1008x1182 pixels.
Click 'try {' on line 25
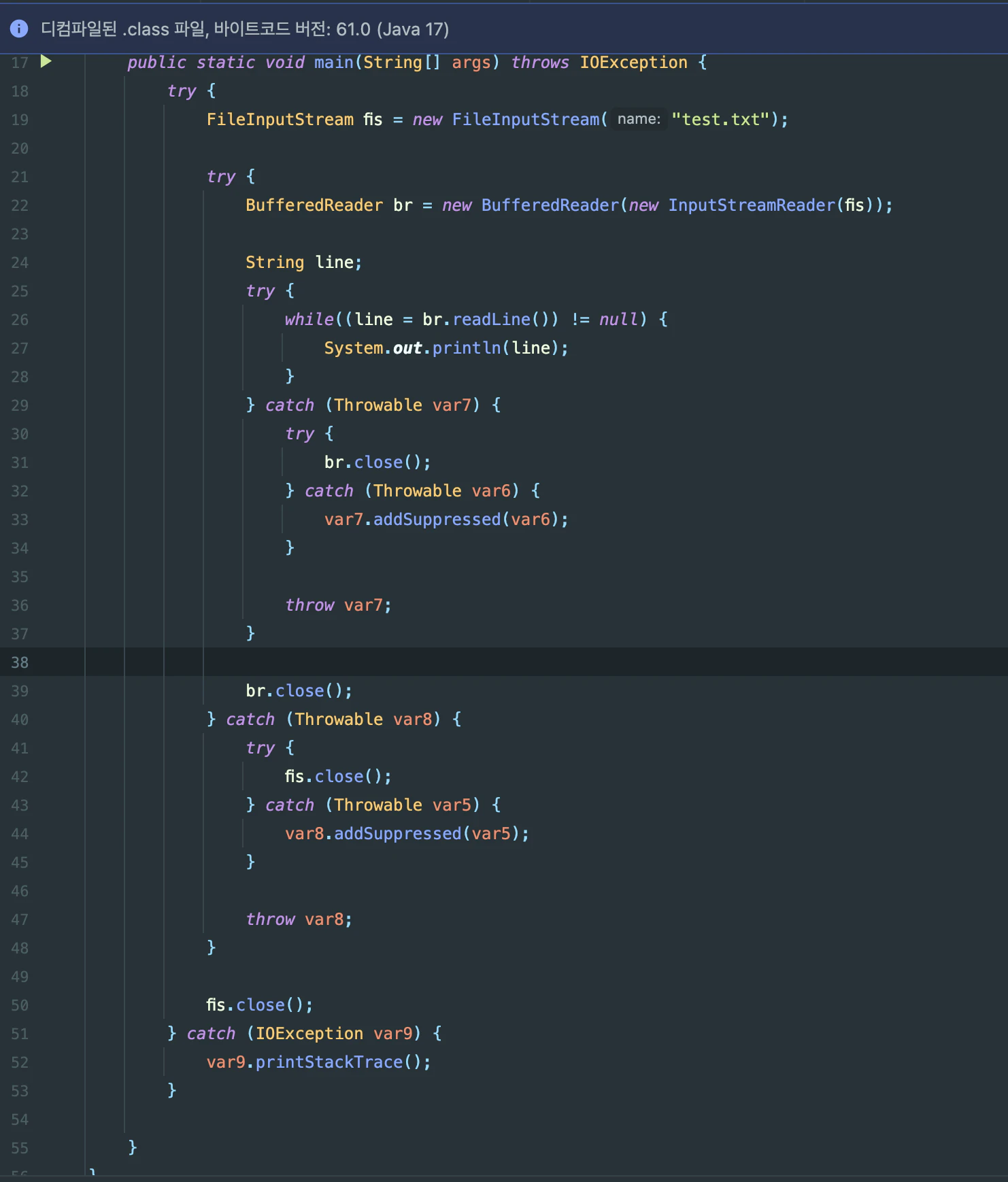pos(270,291)
